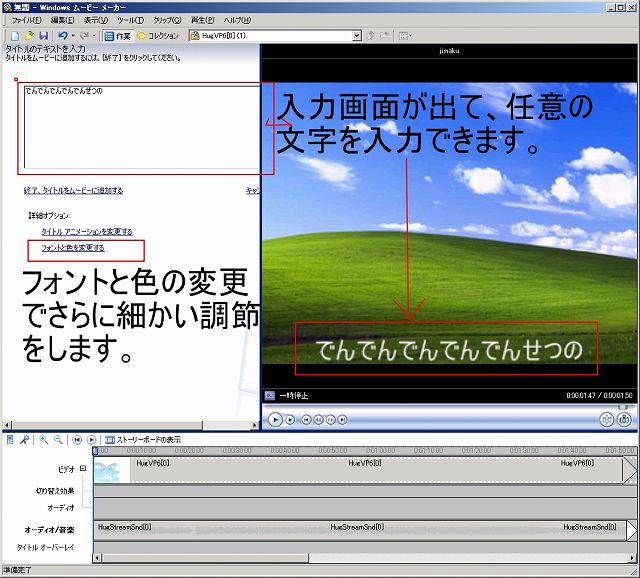
Task: Click the zoom out timeline magnifier
Action: (58, 440)
